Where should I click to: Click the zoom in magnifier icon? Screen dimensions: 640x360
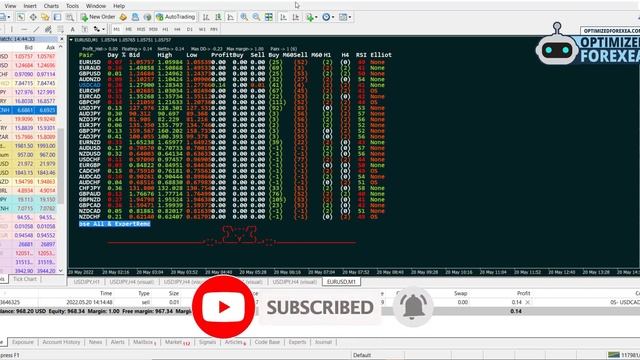click(244, 17)
